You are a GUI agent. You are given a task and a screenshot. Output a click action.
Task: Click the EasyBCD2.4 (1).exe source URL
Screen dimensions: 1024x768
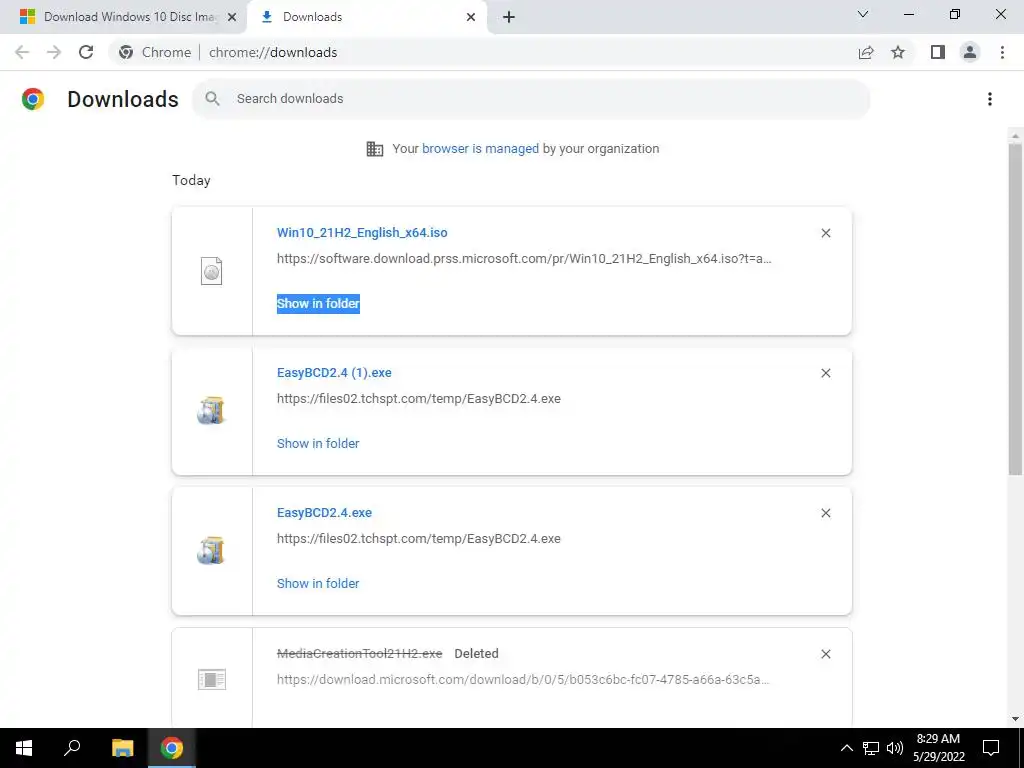coord(419,398)
